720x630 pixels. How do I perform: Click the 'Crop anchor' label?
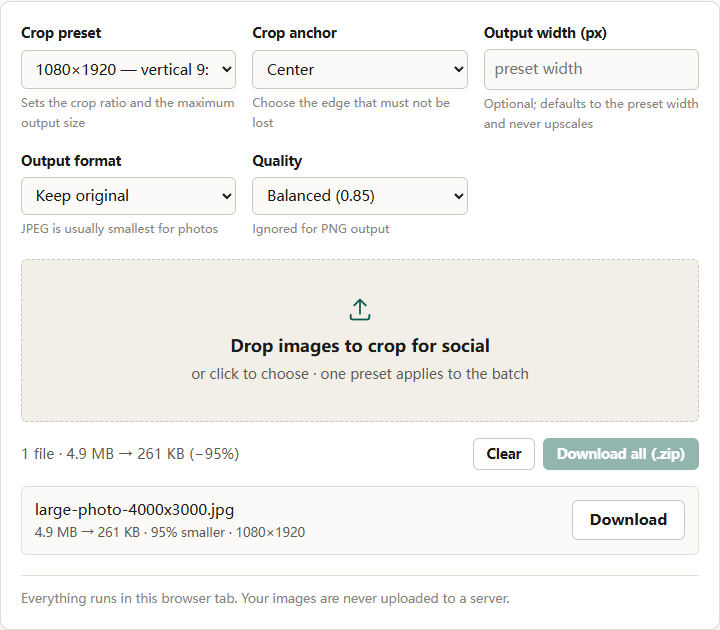(294, 33)
